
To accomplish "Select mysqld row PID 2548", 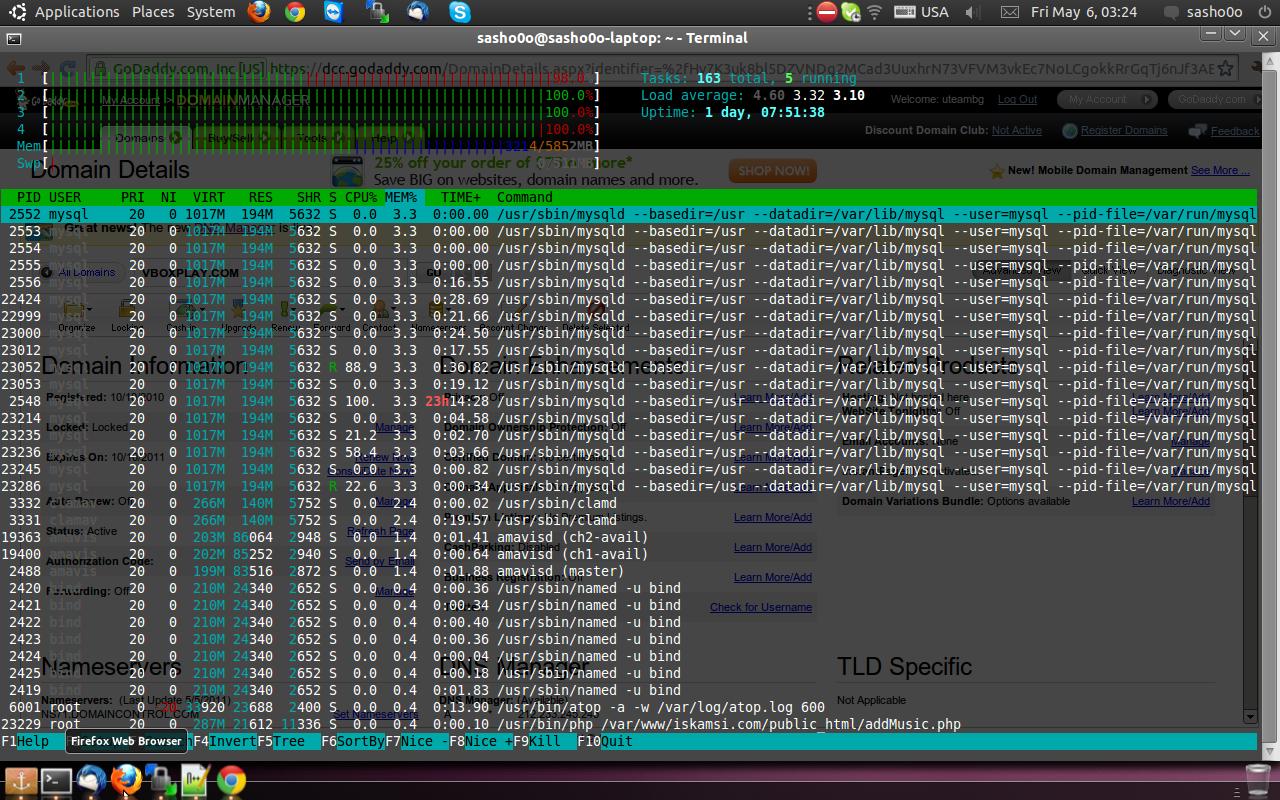I will [628, 401].
